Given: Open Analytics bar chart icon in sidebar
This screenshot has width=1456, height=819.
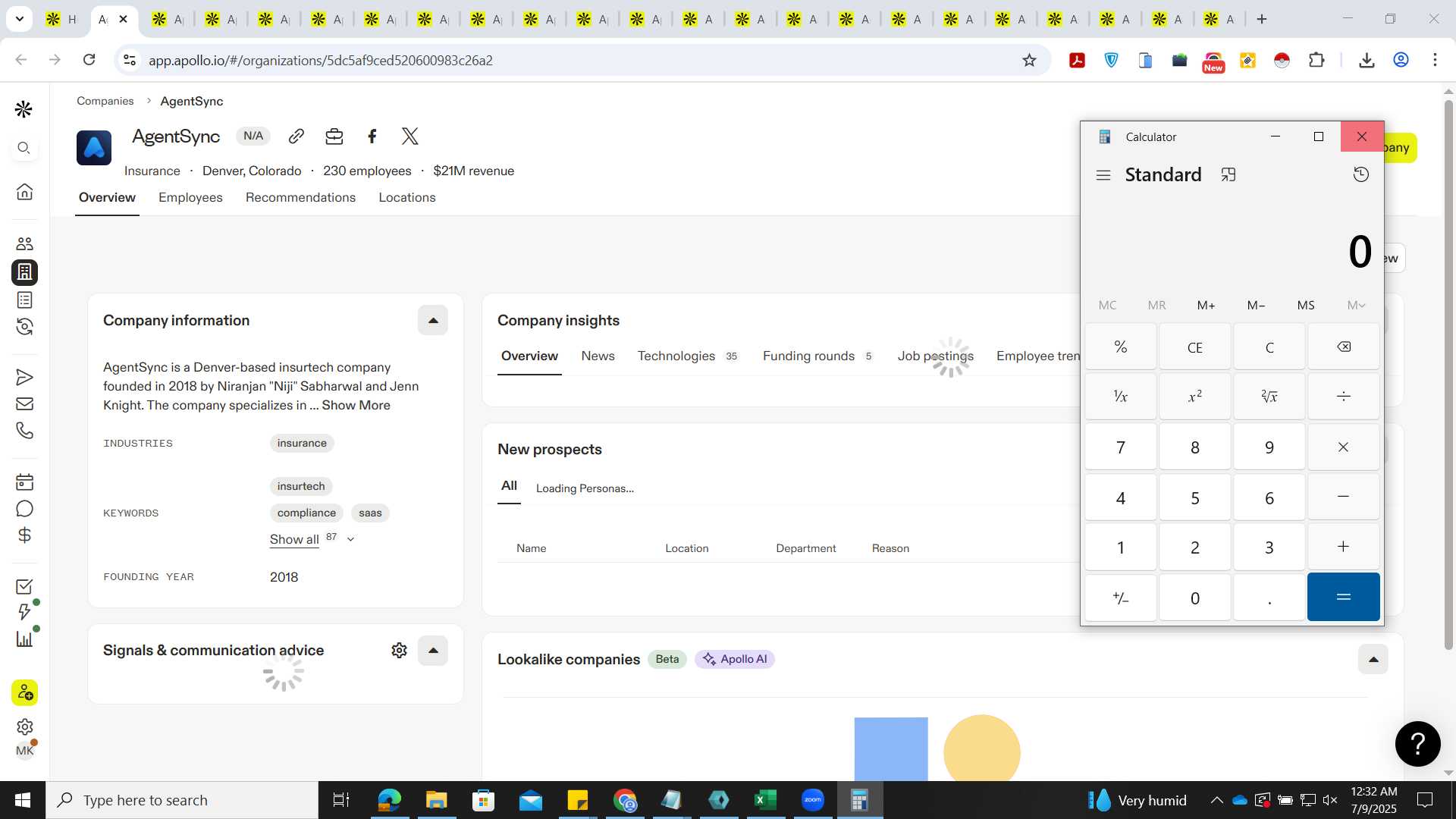Looking at the screenshot, I should tap(24, 639).
